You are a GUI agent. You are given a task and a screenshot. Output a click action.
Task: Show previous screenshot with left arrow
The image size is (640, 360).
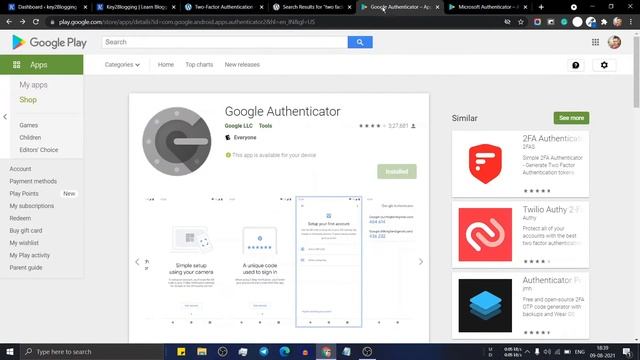click(x=137, y=262)
